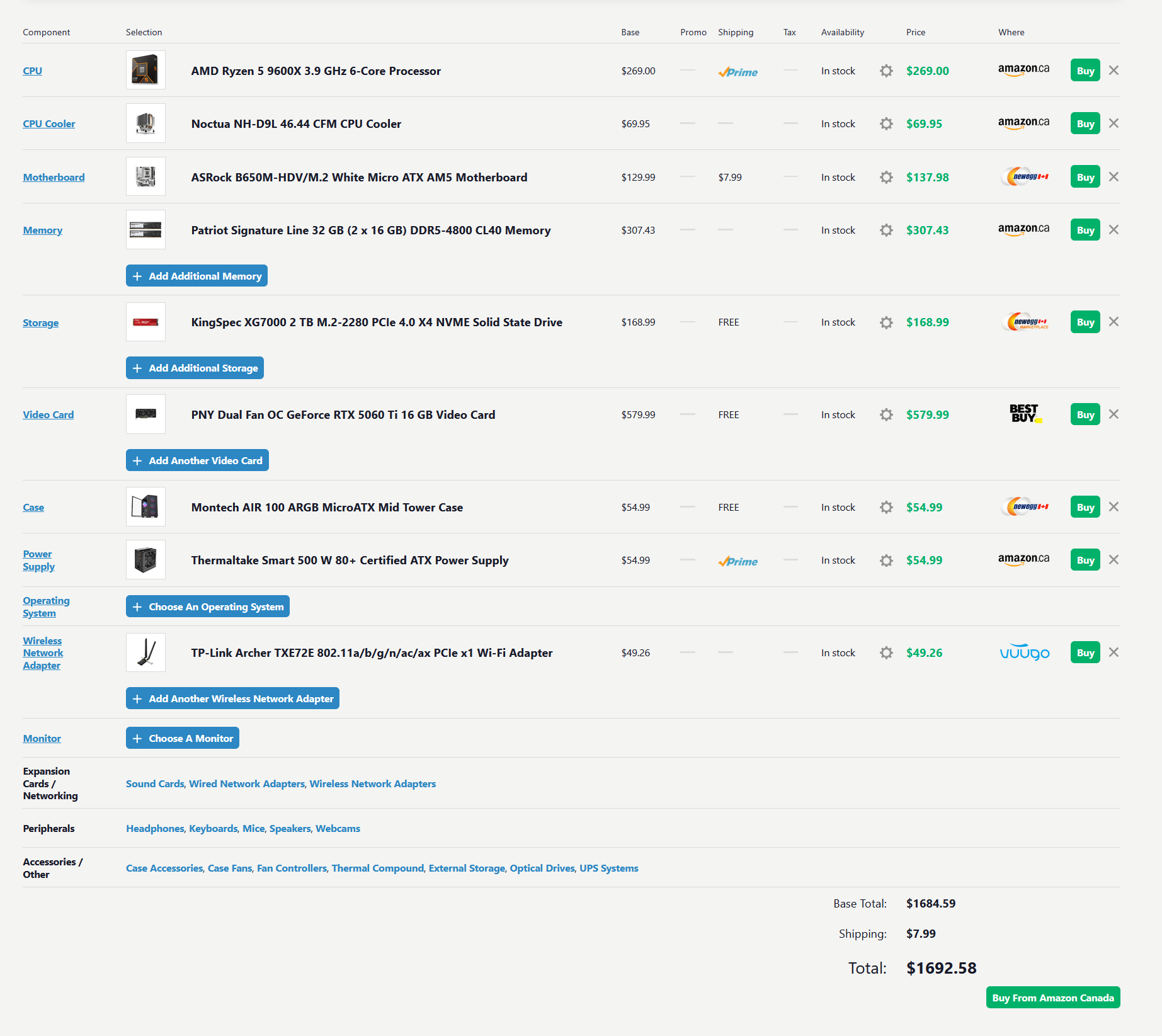
Task: Click the Amazon.ca logo for the CPU
Action: pos(1023,70)
